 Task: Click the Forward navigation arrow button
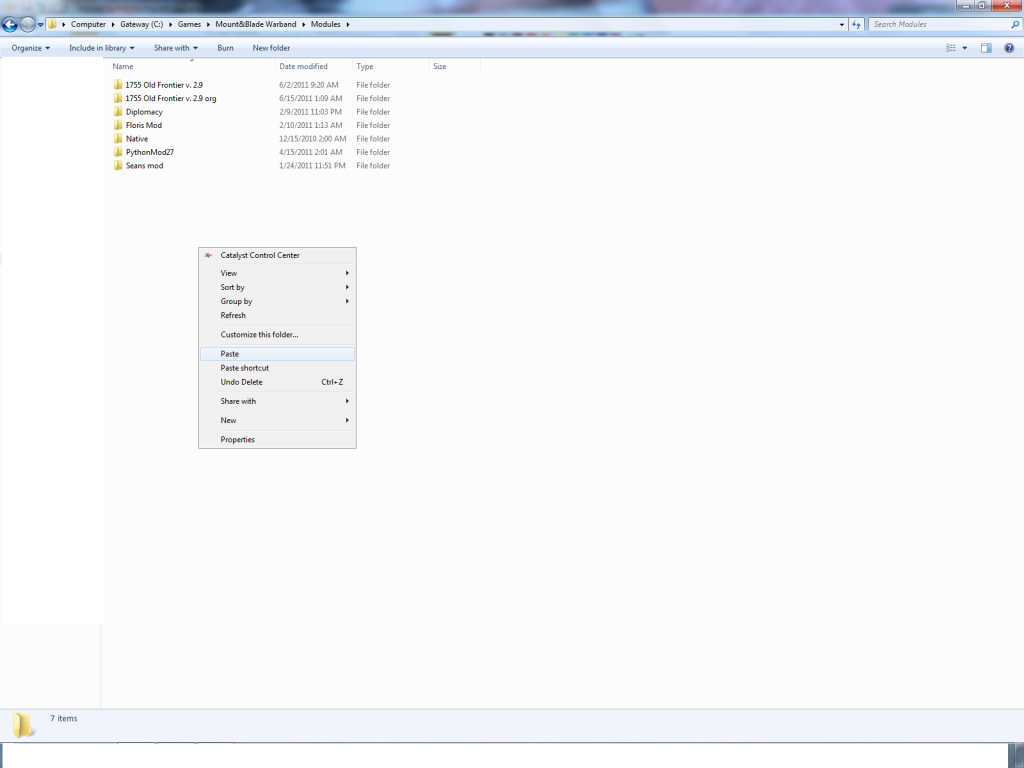pyautogui.click(x=27, y=25)
